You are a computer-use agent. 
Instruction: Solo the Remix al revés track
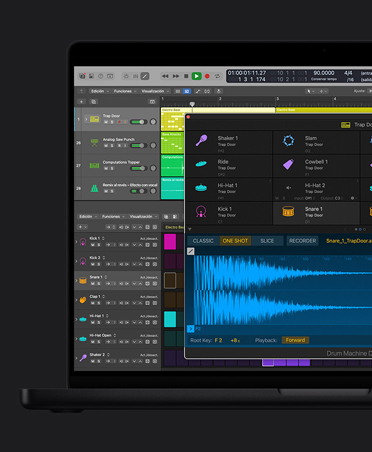[112, 191]
